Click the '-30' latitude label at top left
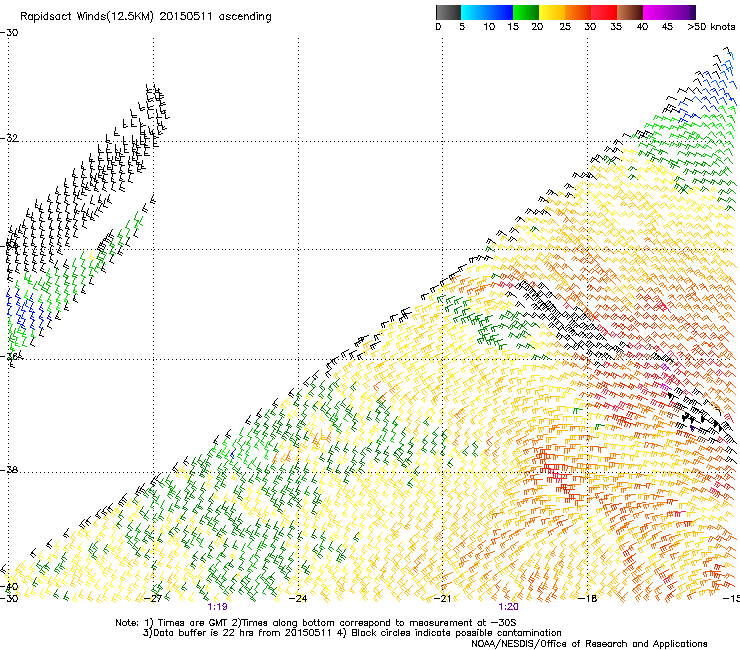 tap(9, 33)
